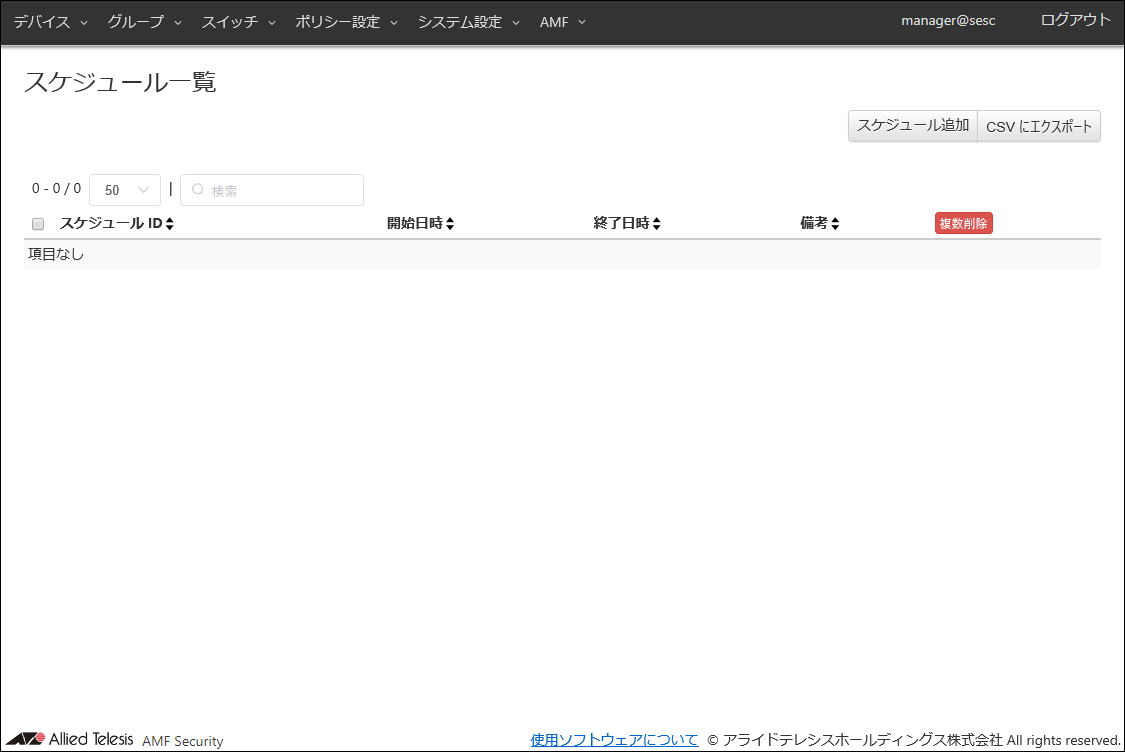Viewport: 1125px width, 752px height.
Task: Click the スケジュール追加 button
Action: [912, 126]
